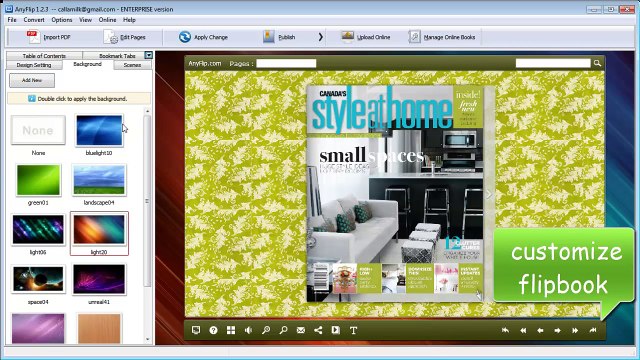The image size is (640, 360).
Task: Switch to the Table of Contents tab
Action: (44, 56)
